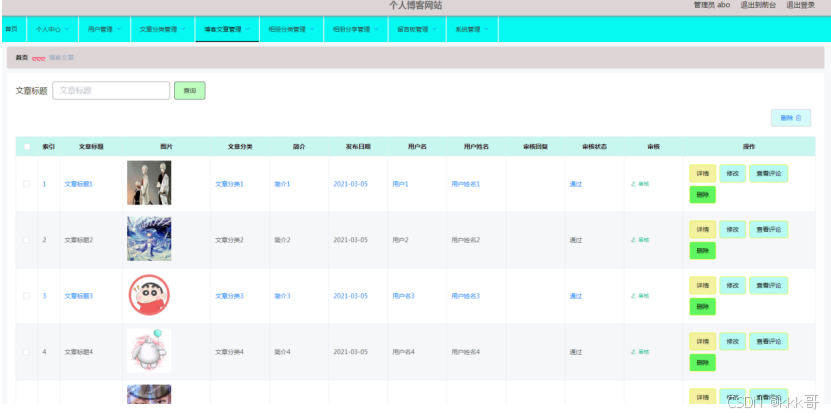The image size is (831, 418).
Task: Click the 首页 breadcrumb link
Action: tap(22, 57)
